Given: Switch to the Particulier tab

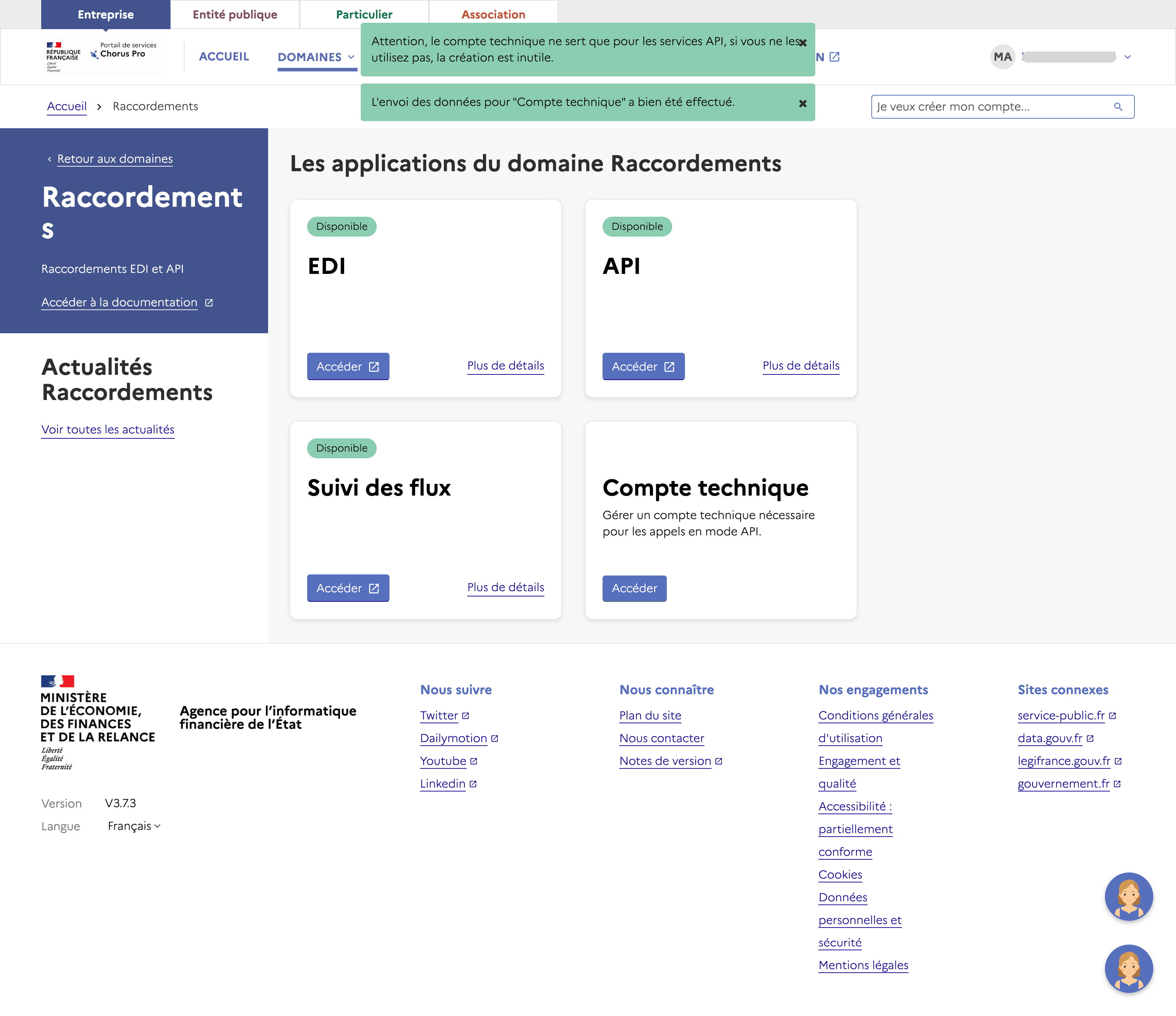Looking at the screenshot, I should (364, 14).
